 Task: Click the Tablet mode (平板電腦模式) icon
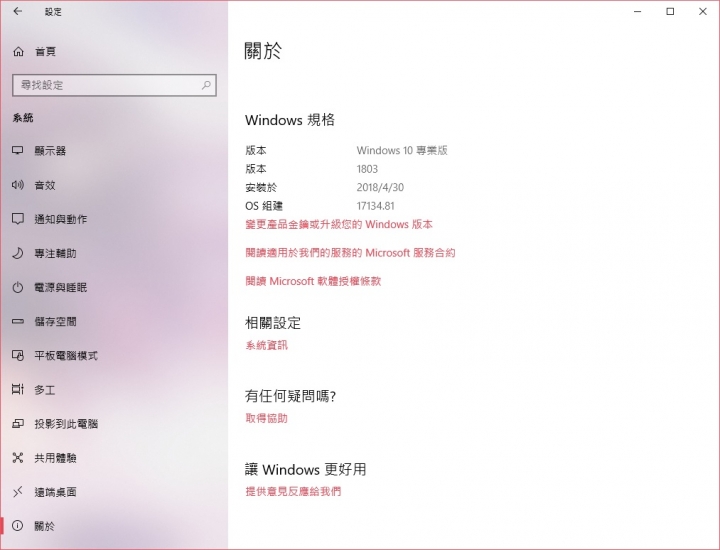click(17, 355)
